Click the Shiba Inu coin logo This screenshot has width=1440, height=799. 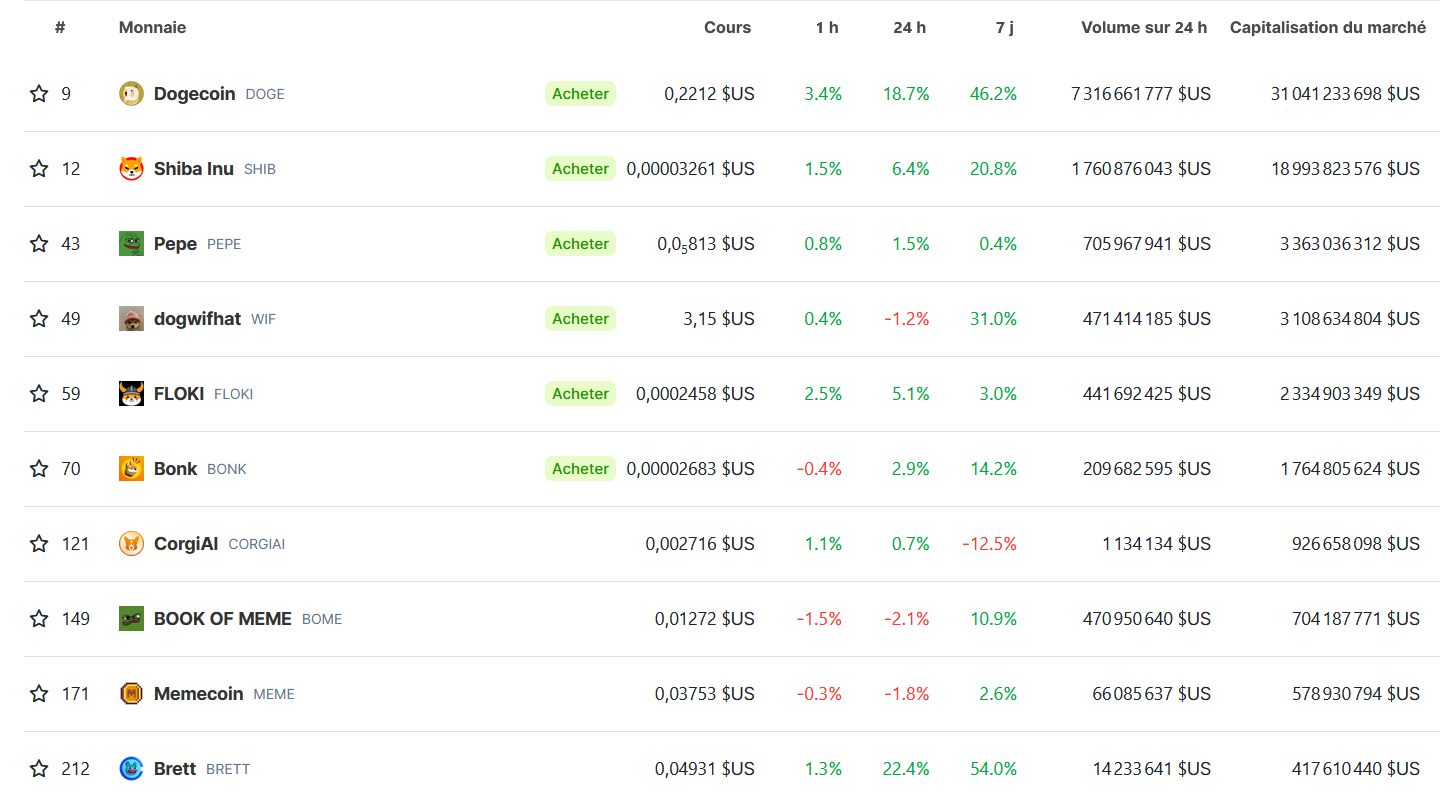coord(131,169)
